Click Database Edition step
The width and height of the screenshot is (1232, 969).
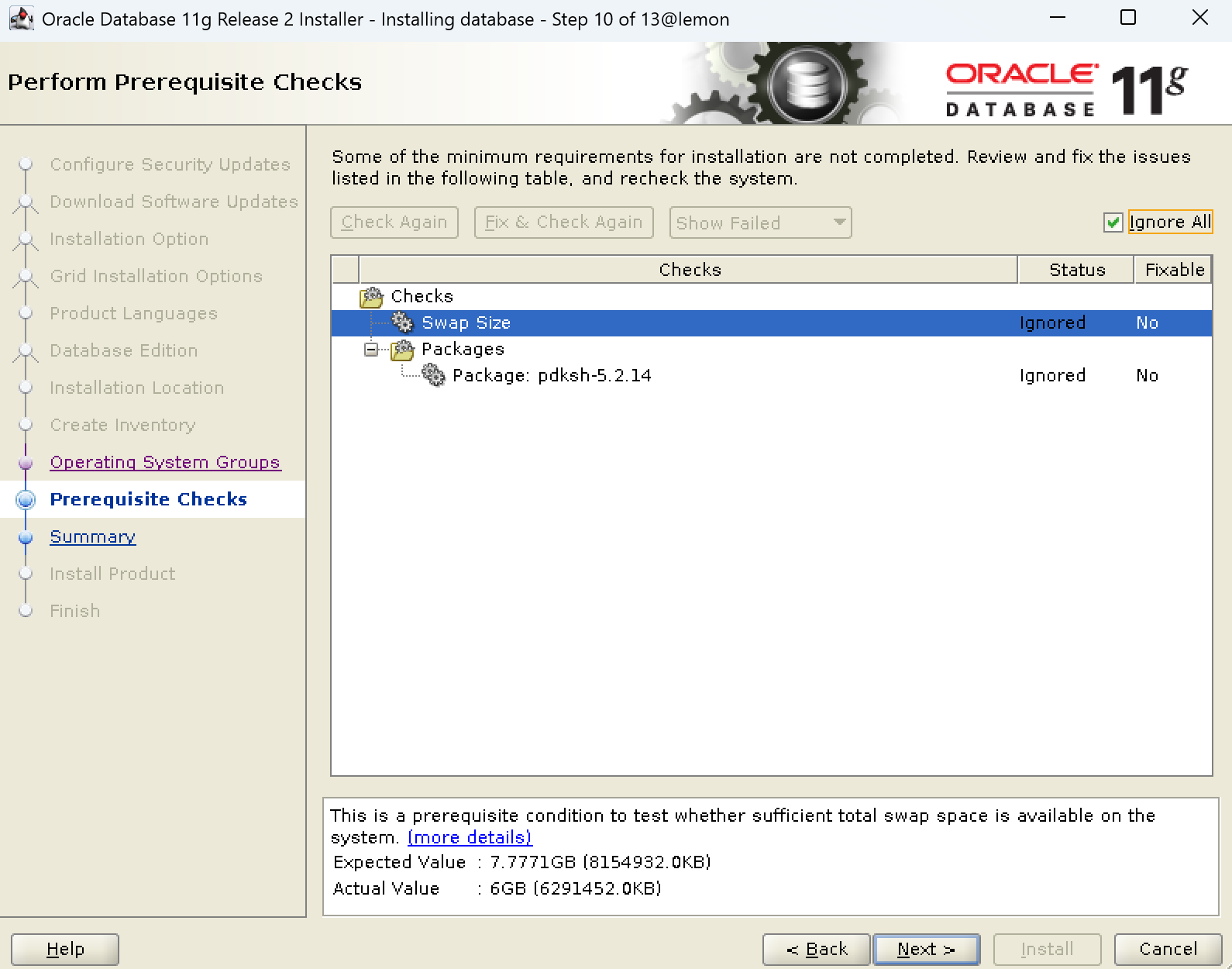[x=124, y=351]
